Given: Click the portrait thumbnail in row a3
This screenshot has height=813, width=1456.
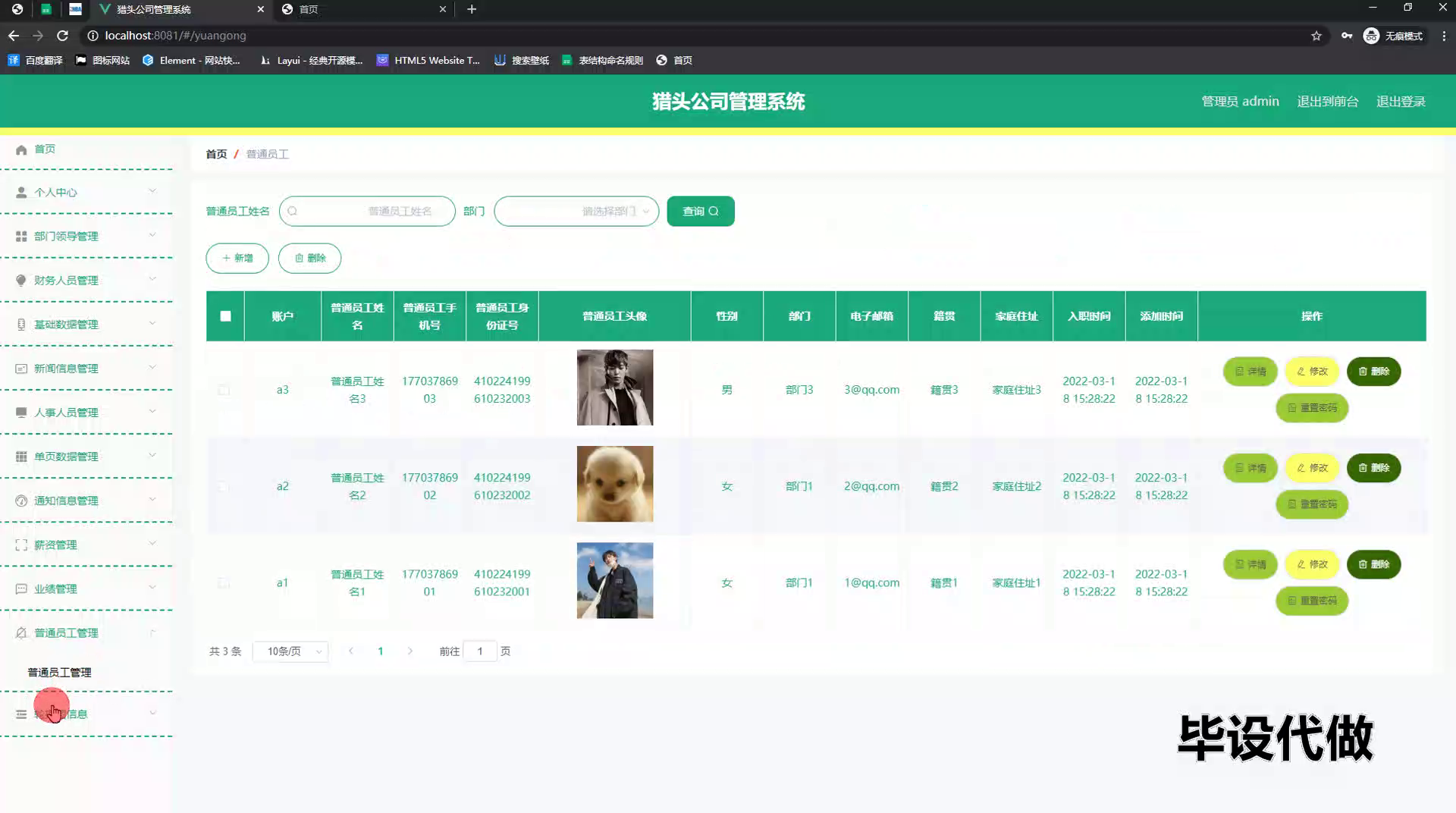Looking at the screenshot, I should coord(615,388).
